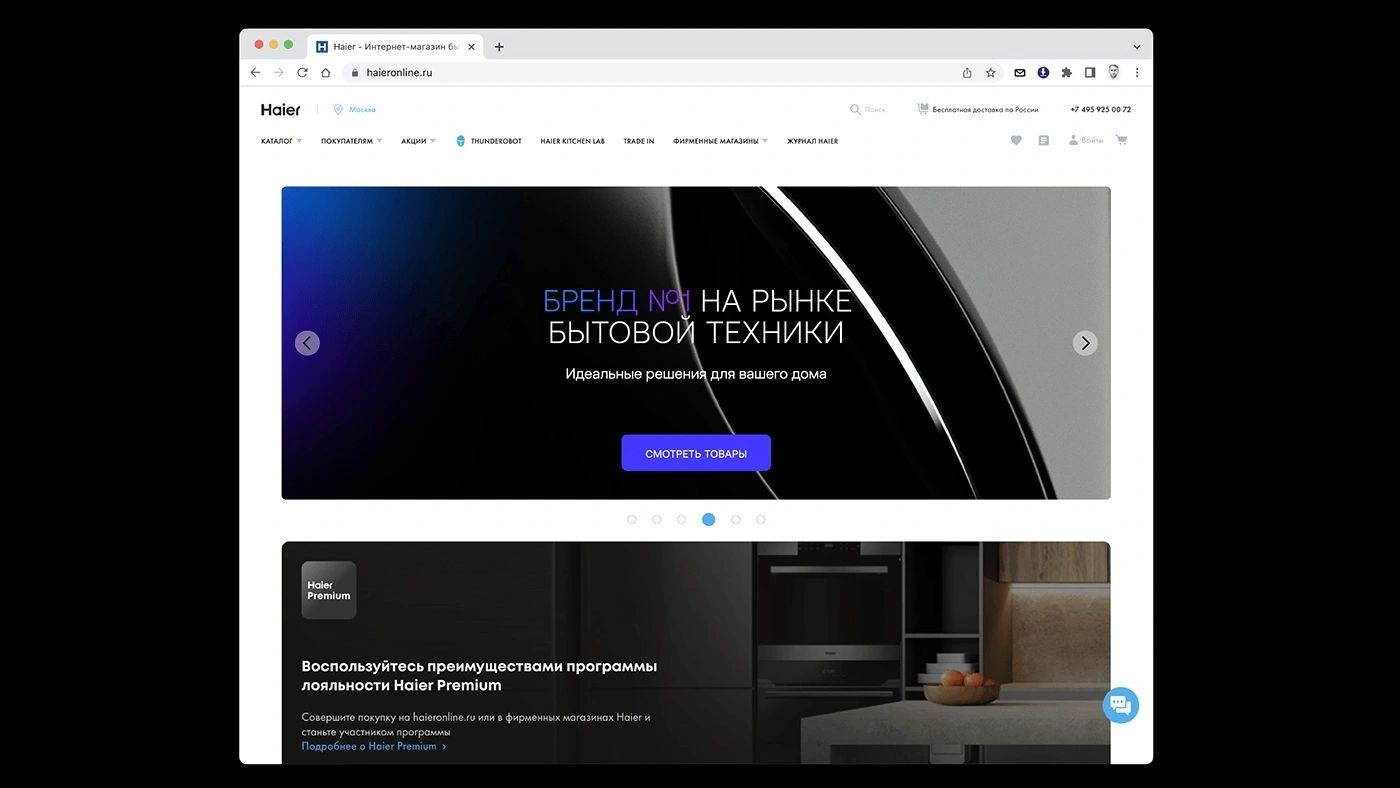The image size is (1400, 788).
Task: Open the shopping cart
Action: [1121, 140]
